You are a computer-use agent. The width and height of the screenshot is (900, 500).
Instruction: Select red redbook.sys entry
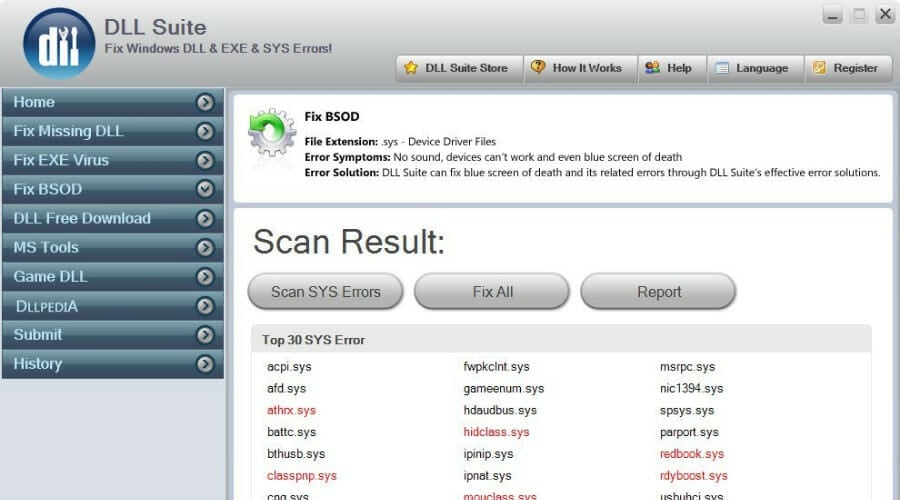(692, 454)
